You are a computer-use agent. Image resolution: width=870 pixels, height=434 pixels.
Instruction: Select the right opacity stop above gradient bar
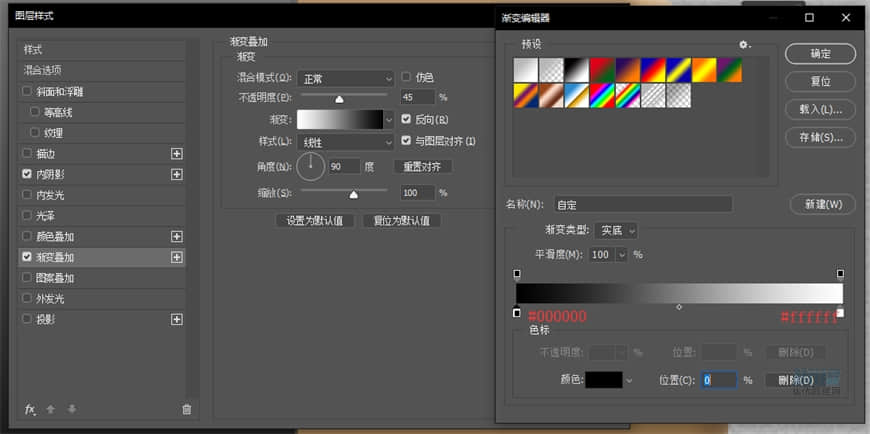[x=840, y=274]
